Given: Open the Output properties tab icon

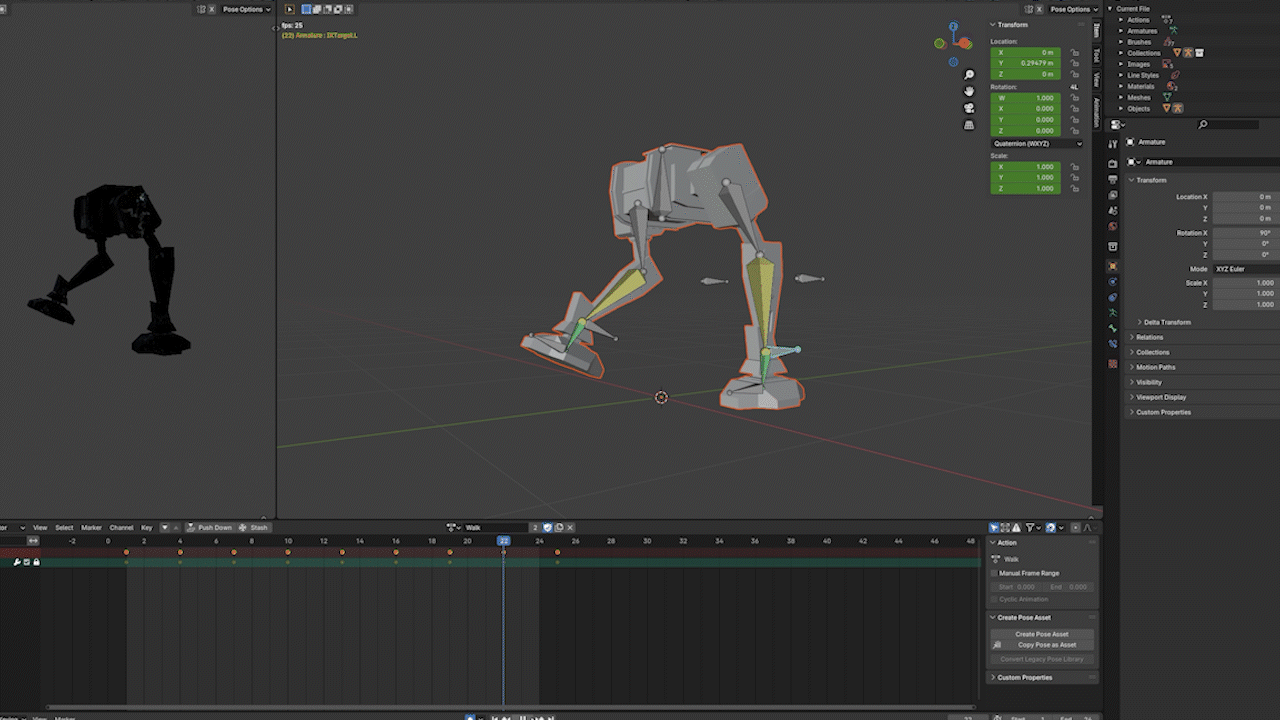Looking at the screenshot, I should click(x=1113, y=180).
